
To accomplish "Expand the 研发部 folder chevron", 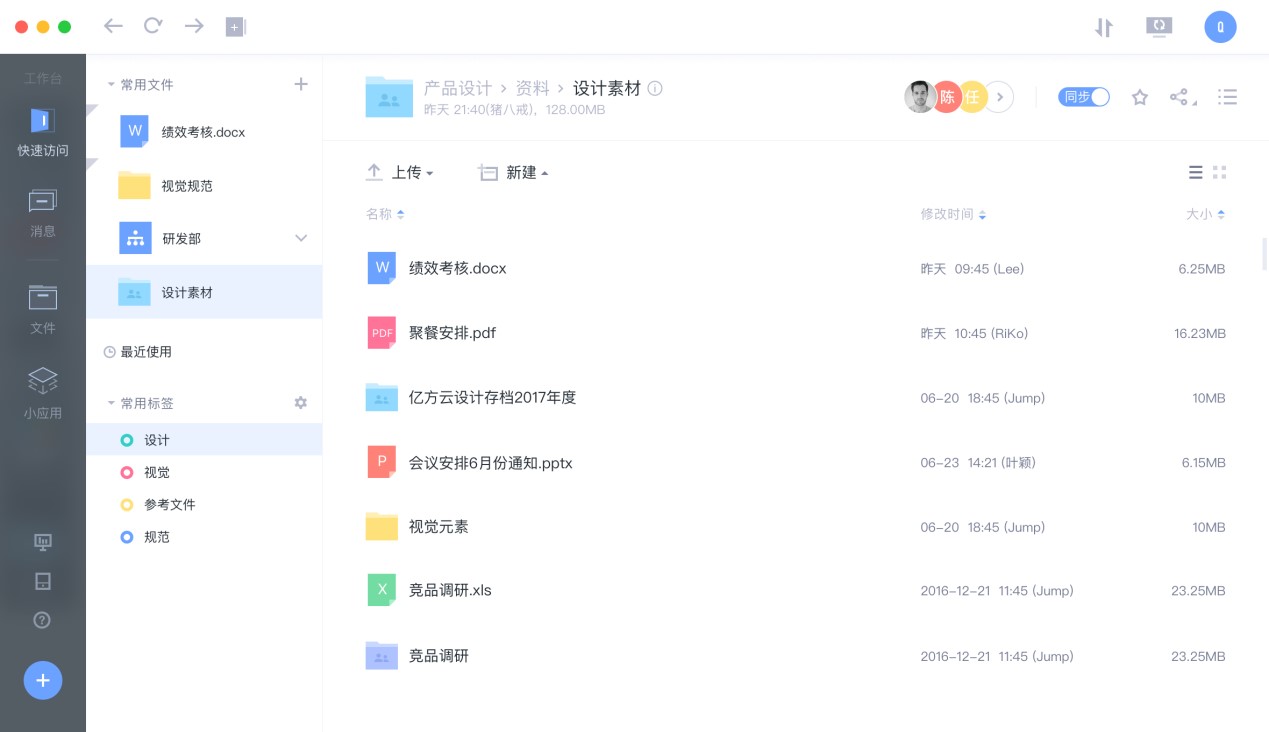I will pyautogui.click(x=301, y=238).
